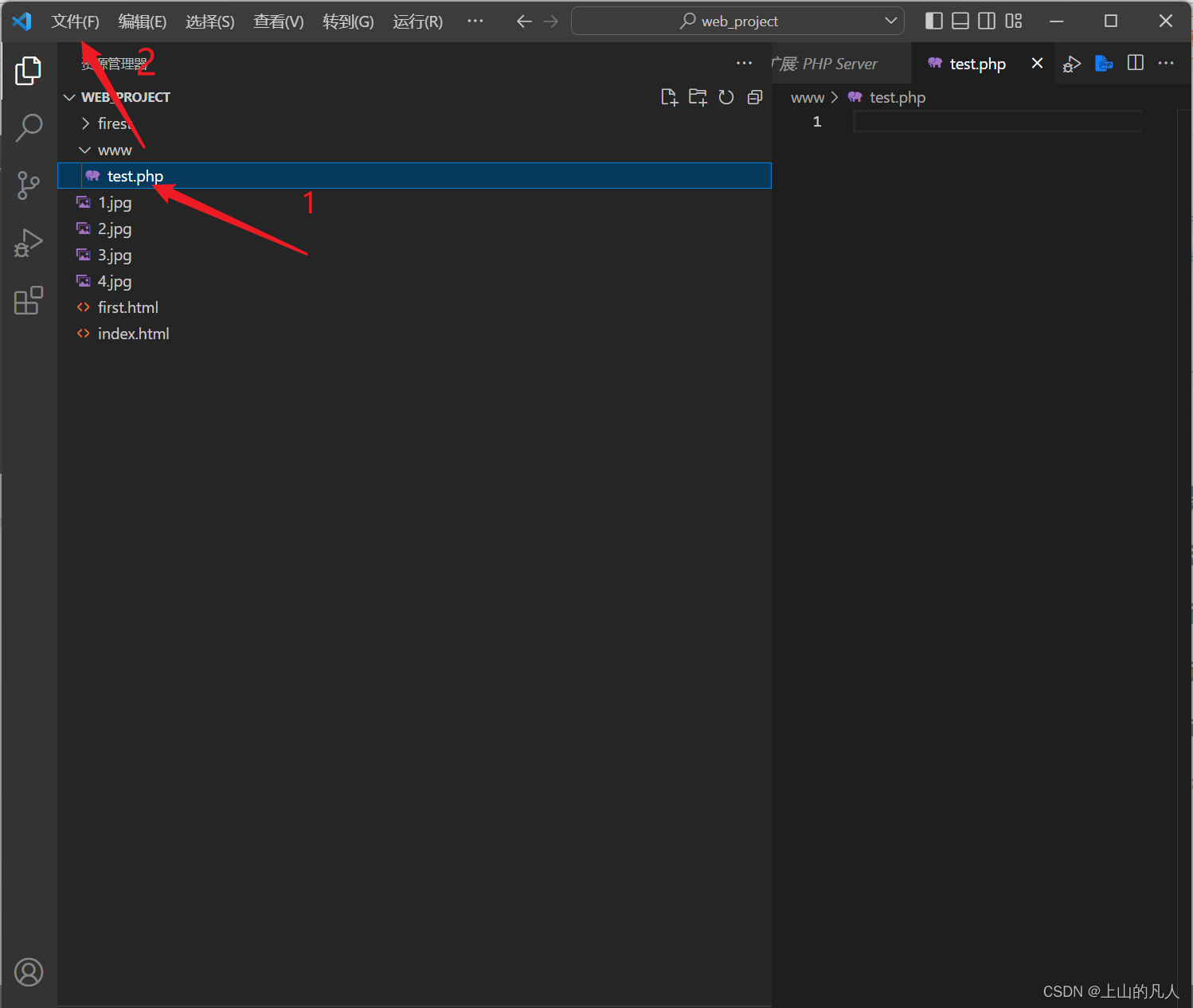The height and width of the screenshot is (1008, 1193).
Task: Collapse the www folder
Action: pyautogui.click(x=85, y=150)
